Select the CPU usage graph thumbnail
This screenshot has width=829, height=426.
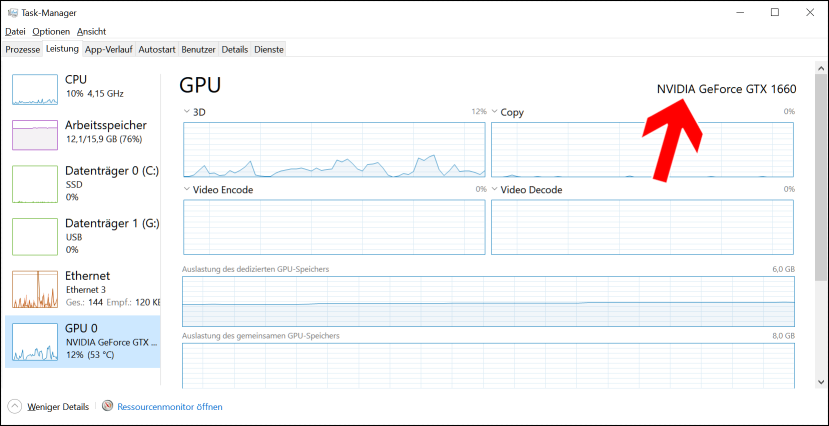coord(36,89)
